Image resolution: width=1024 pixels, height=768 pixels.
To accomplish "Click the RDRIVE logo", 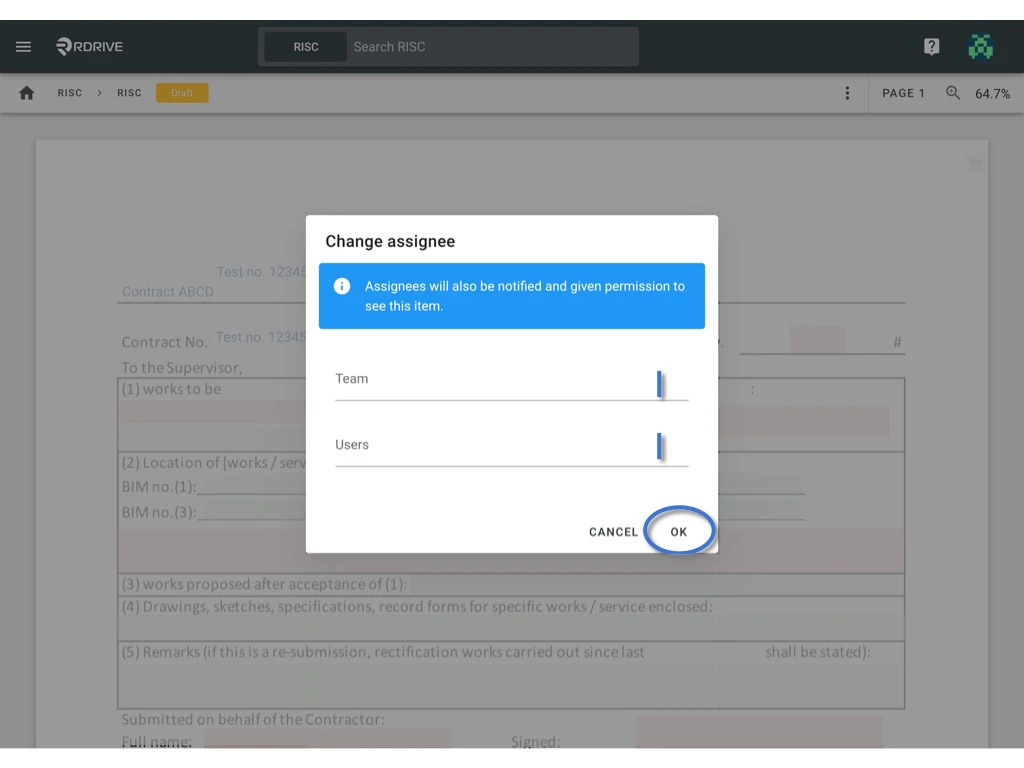I will 88,46.
